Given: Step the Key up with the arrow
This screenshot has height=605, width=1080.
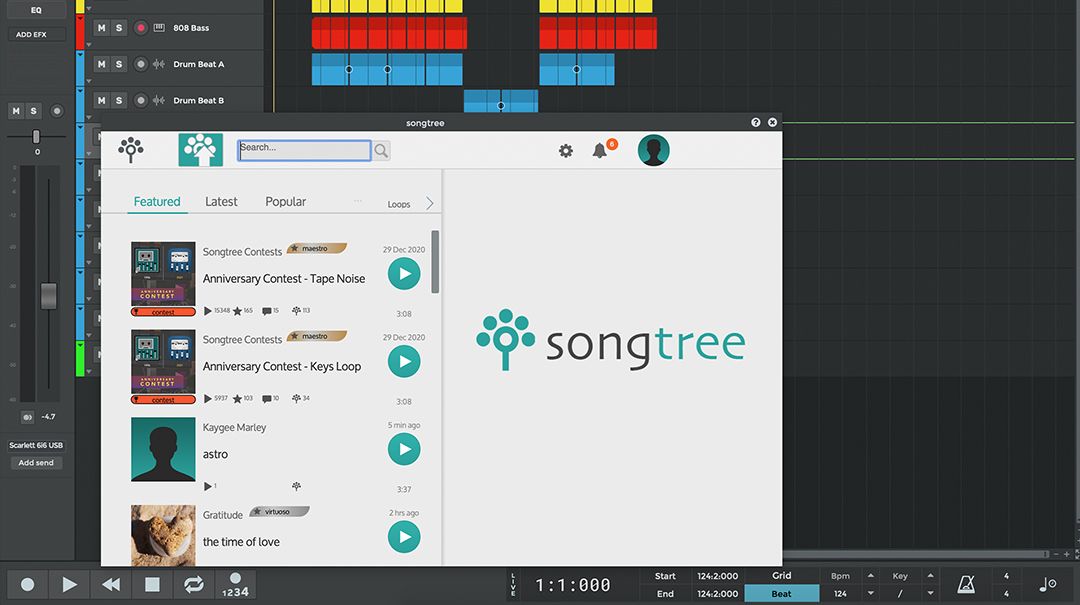Looking at the screenshot, I should click(931, 576).
